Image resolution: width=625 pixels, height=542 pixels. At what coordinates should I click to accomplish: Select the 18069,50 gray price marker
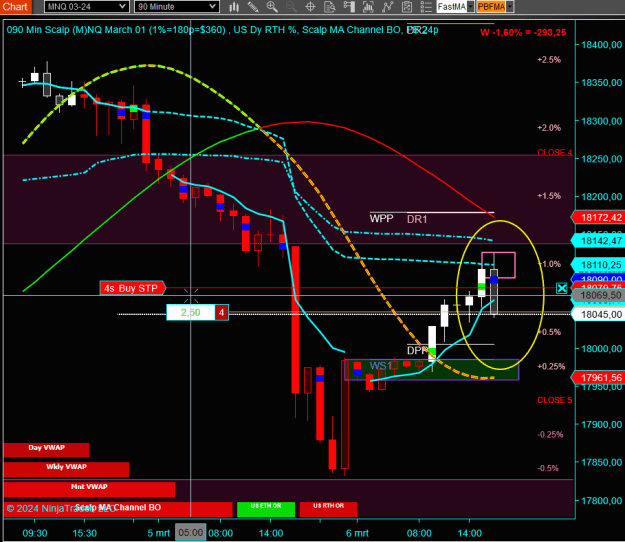click(598, 295)
